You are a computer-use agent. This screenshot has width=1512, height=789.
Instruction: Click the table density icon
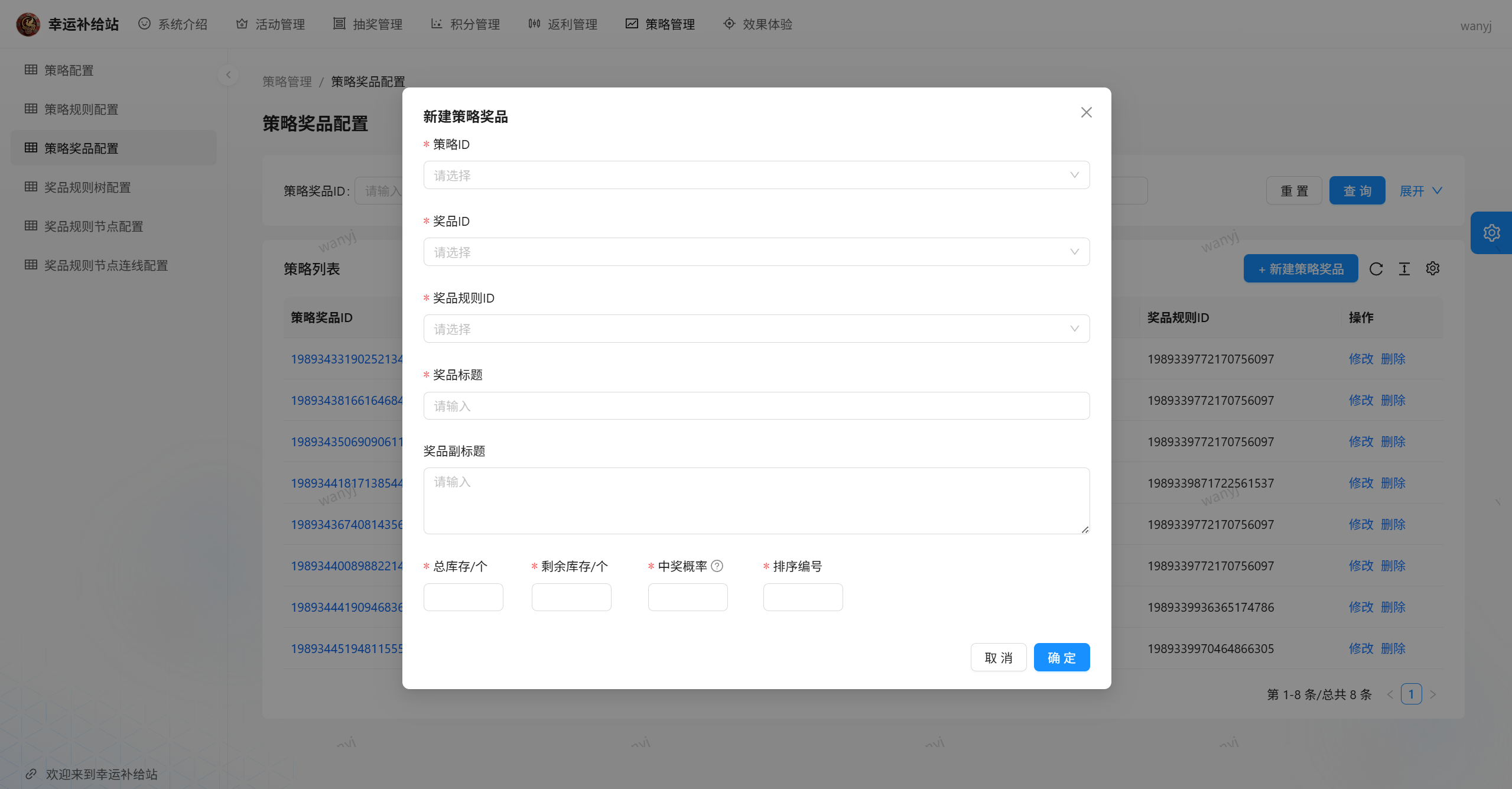(x=1404, y=269)
